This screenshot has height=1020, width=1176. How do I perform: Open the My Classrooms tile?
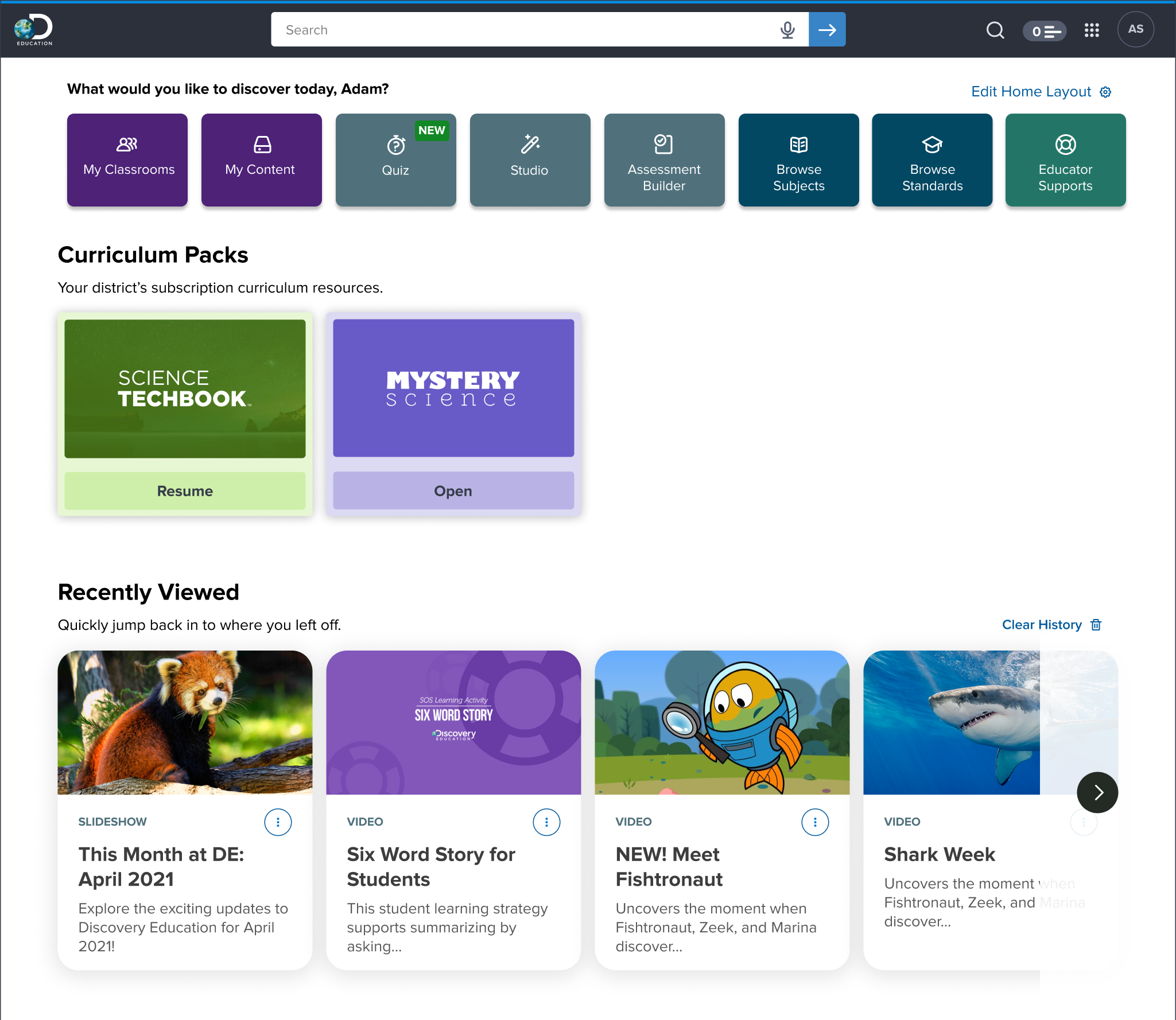(127, 160)
